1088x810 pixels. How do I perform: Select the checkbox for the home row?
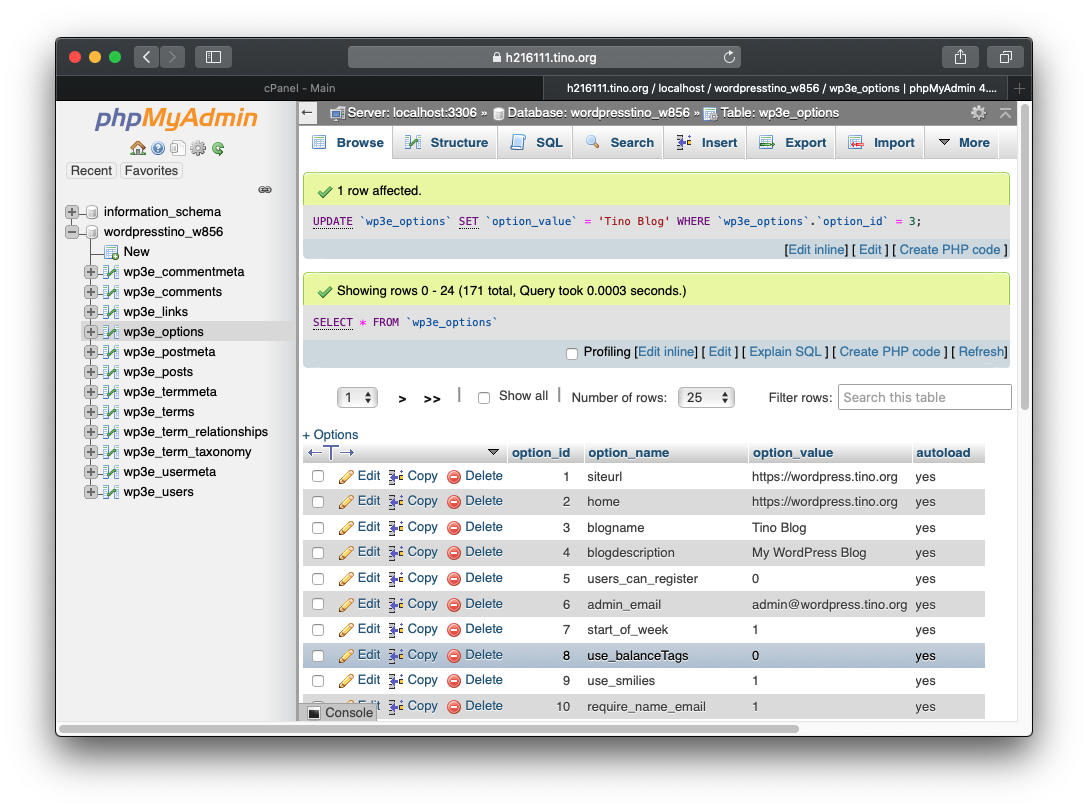click(x=318, y=502)
